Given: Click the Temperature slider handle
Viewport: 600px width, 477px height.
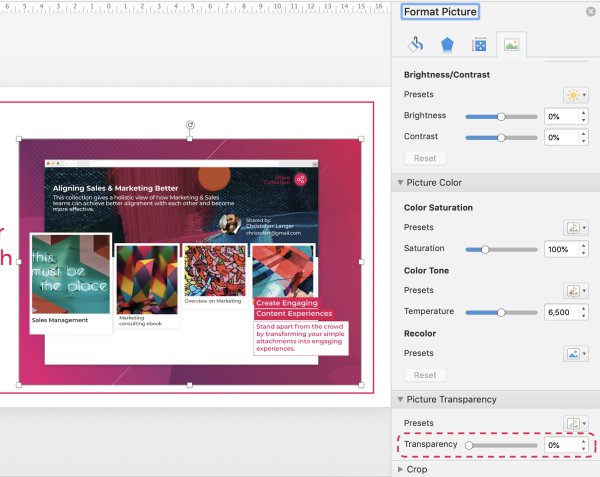Looking at the screenshot, I should click(501, 313).
